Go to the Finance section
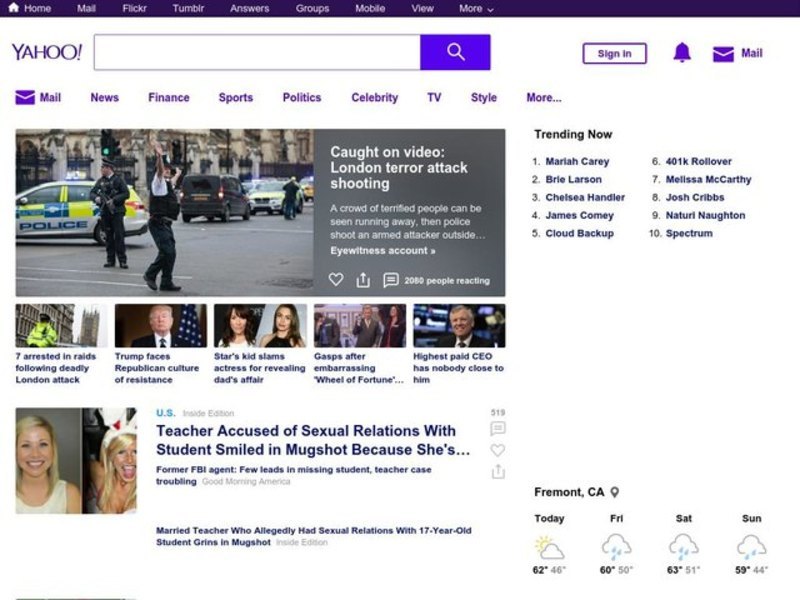This screenshot has width=800, height=600. tap(168, 98)
